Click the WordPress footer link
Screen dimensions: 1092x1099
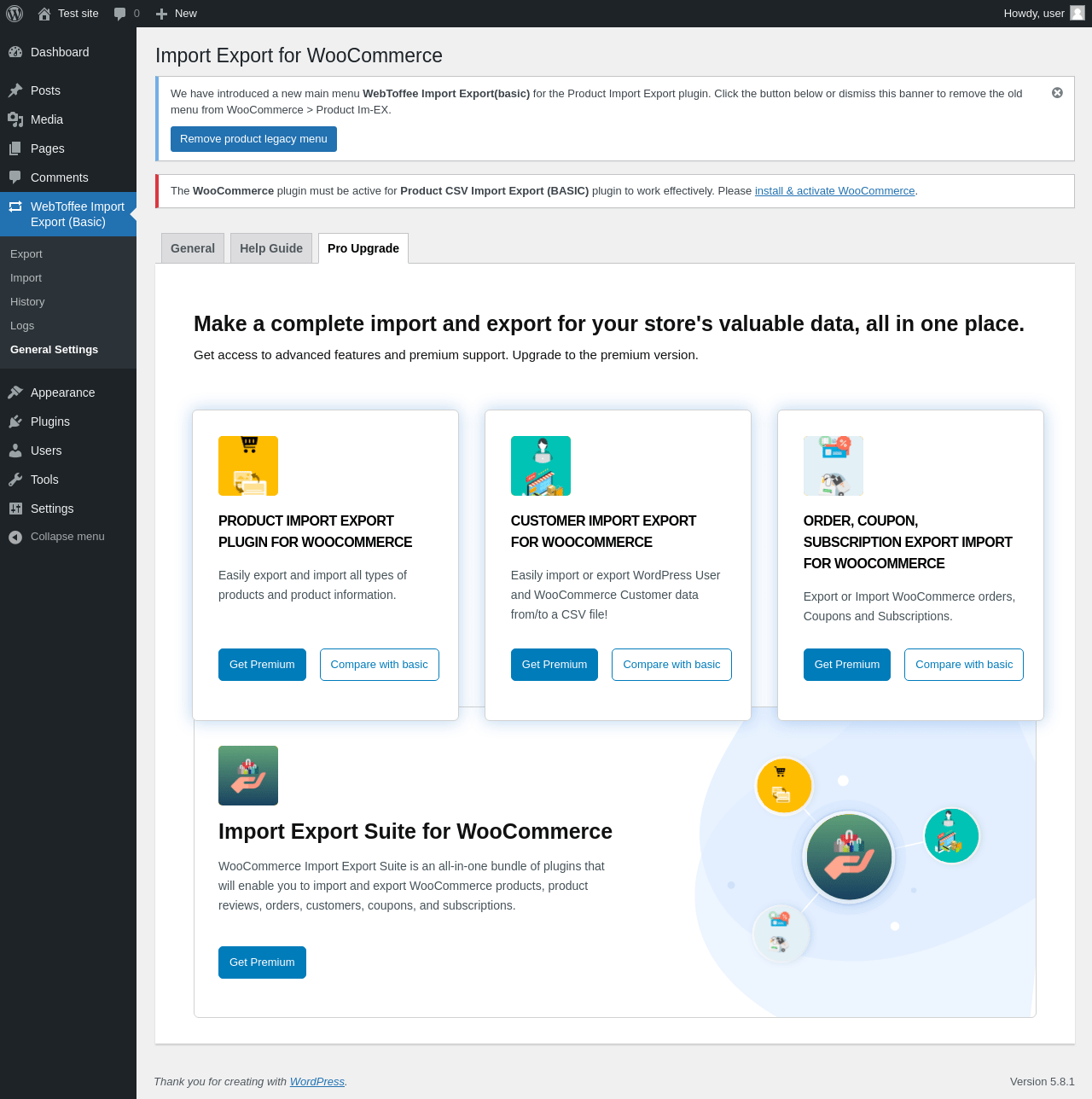click(317, 1082)
